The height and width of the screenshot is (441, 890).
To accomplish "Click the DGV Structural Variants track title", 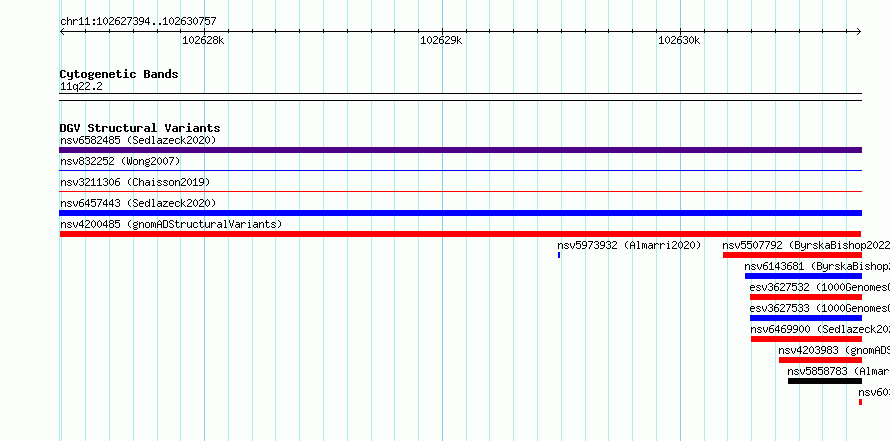I will pyautogui.click(x=140, y=128).
